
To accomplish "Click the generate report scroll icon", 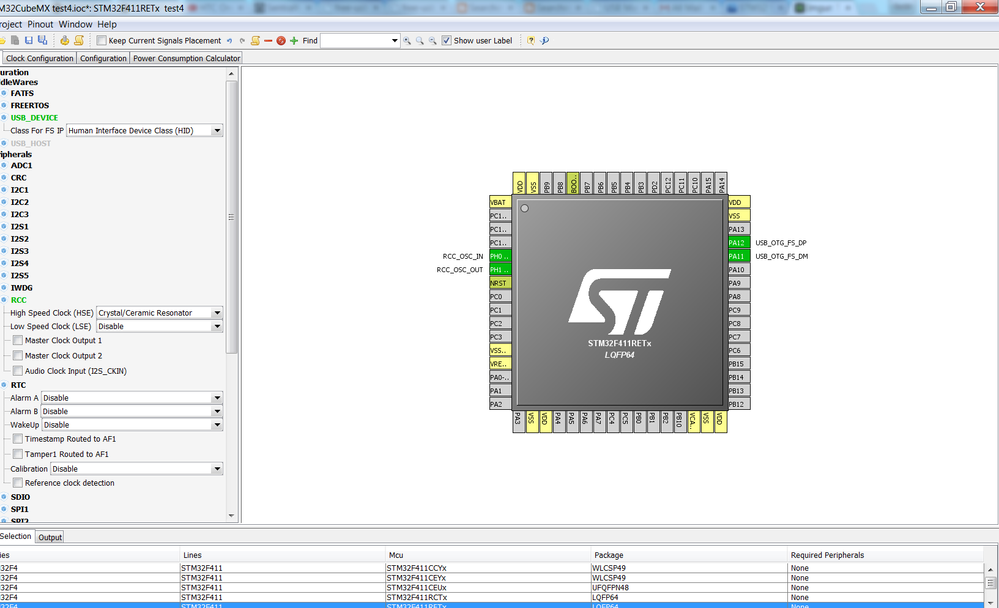I will pyautogui.click(x=79, y=40).
